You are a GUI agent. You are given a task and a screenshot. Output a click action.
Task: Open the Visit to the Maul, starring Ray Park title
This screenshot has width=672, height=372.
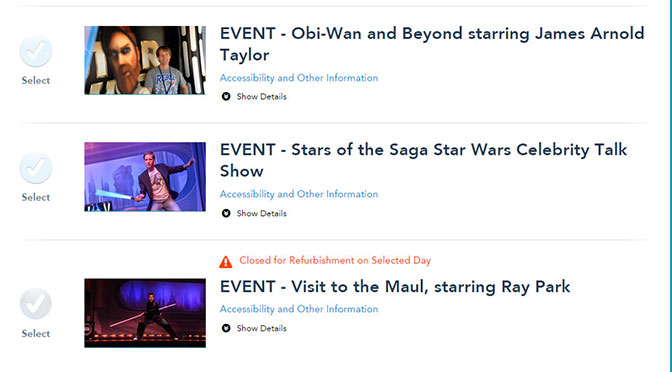395,287
